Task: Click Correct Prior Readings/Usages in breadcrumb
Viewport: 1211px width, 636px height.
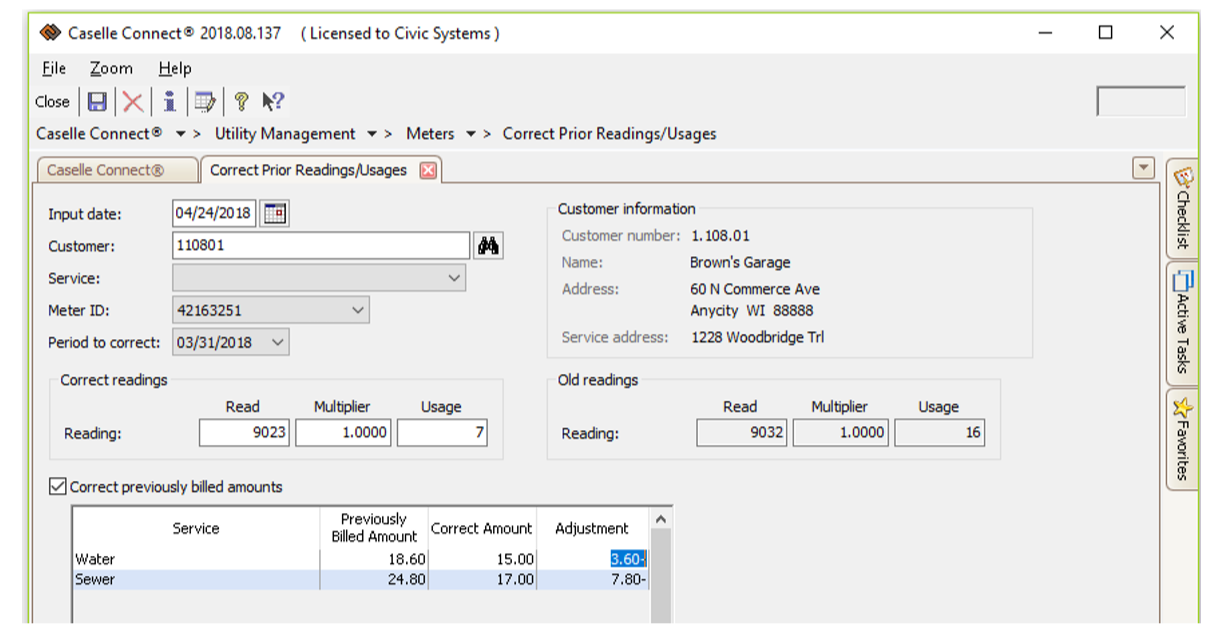Action: point(609,134)
